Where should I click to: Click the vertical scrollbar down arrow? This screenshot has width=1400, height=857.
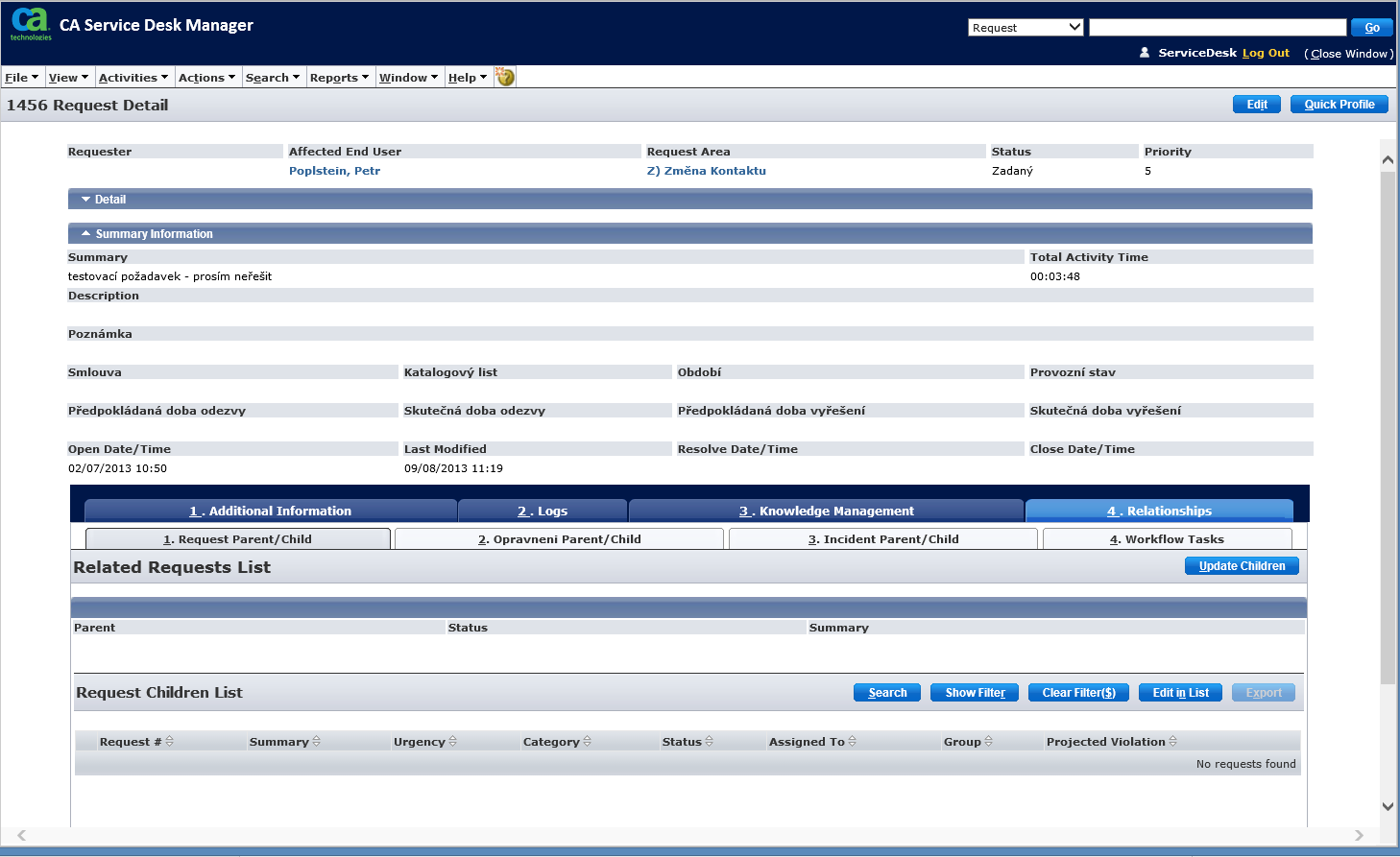tap(1388, 806)
